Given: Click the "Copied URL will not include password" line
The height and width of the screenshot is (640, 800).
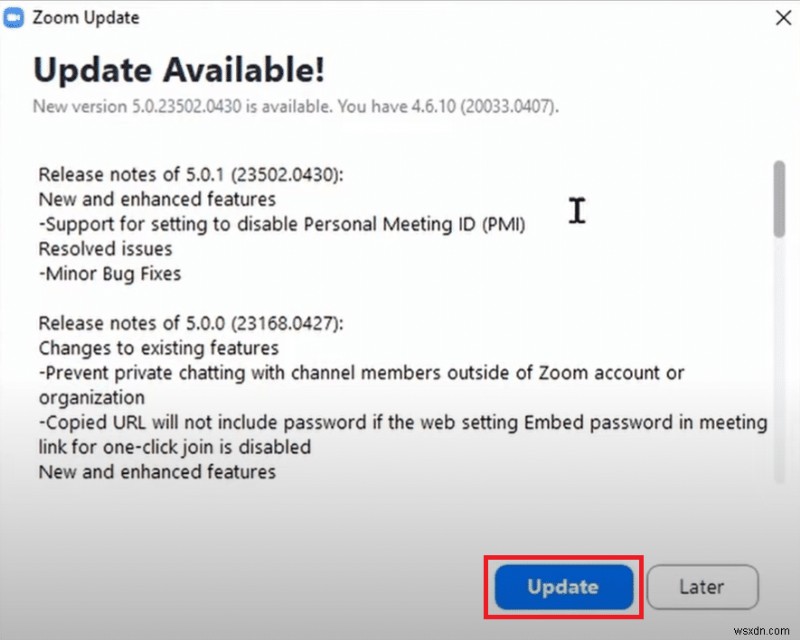Looking at the screenshot, I should (402, 422).
